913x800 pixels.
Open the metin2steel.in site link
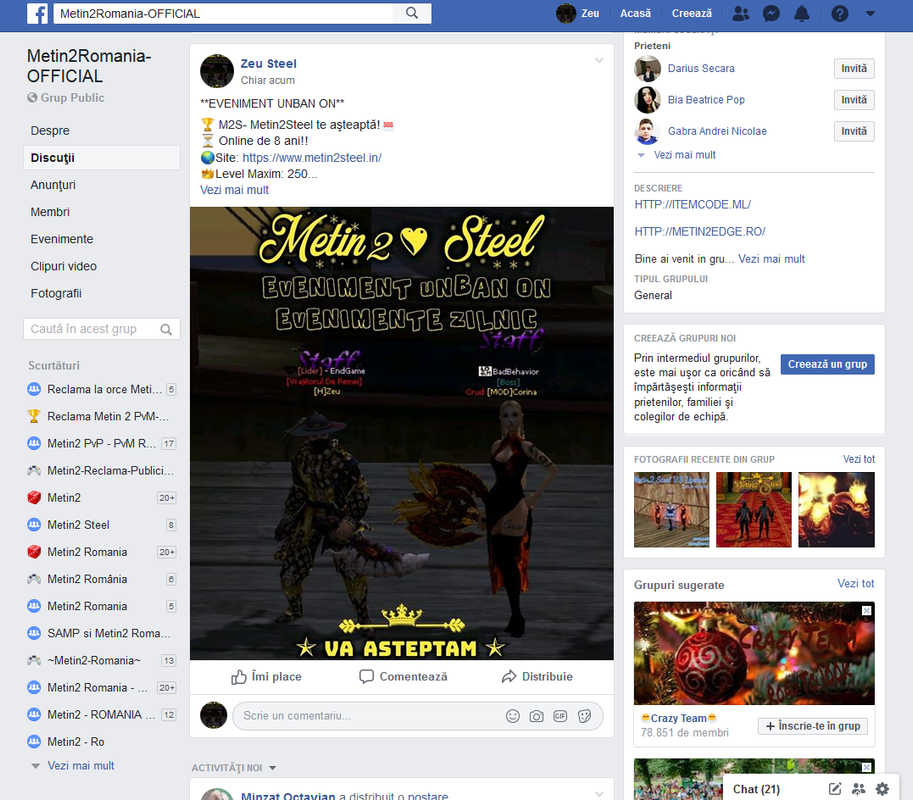(x=312, y=158)
